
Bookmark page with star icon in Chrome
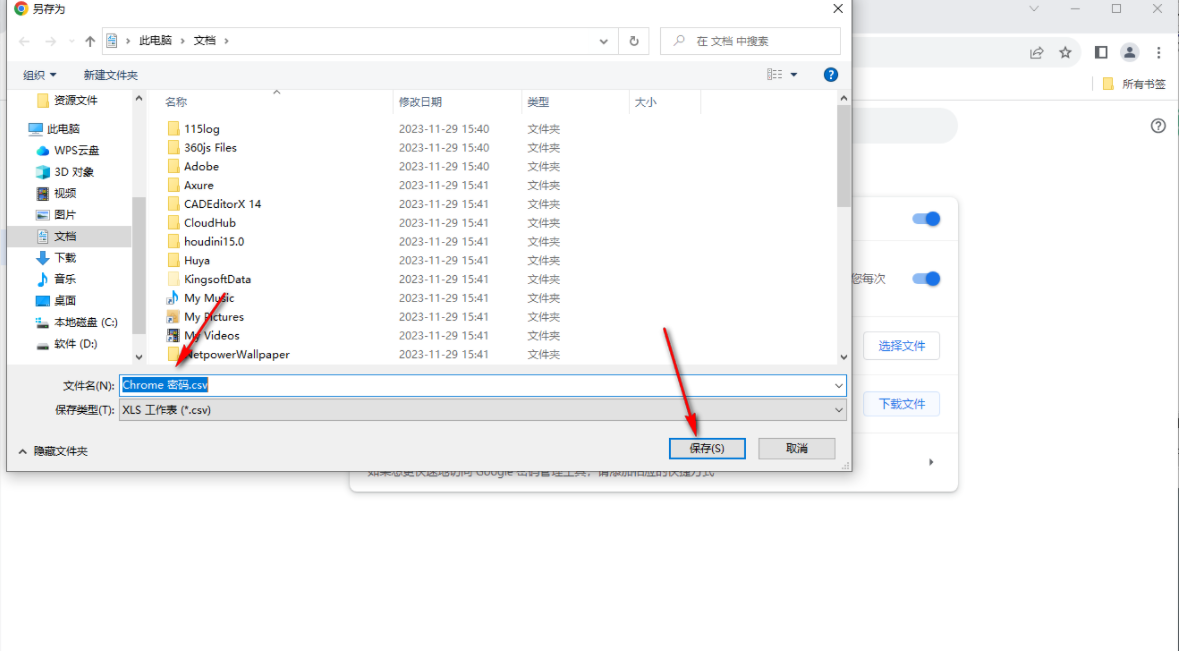click(x=1065, y=53)
